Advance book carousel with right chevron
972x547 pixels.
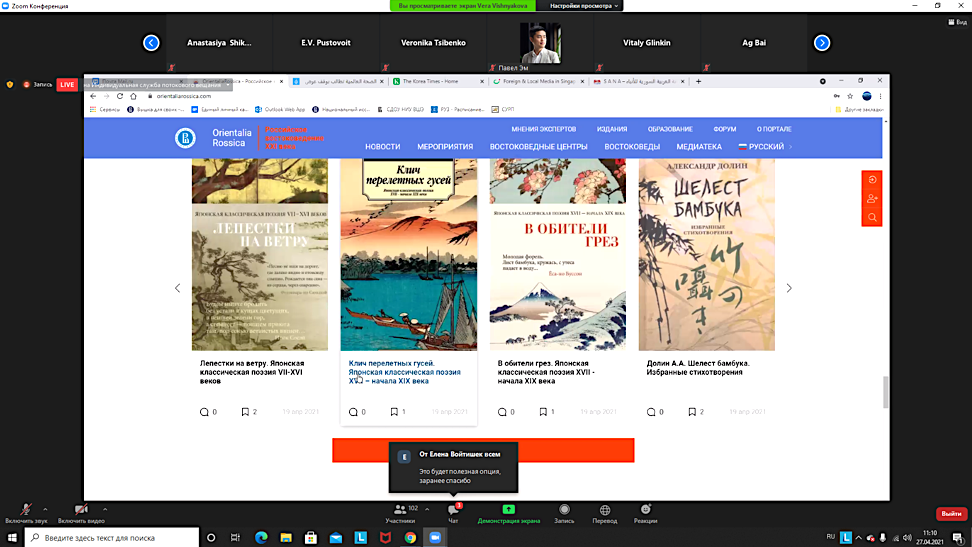789,288
